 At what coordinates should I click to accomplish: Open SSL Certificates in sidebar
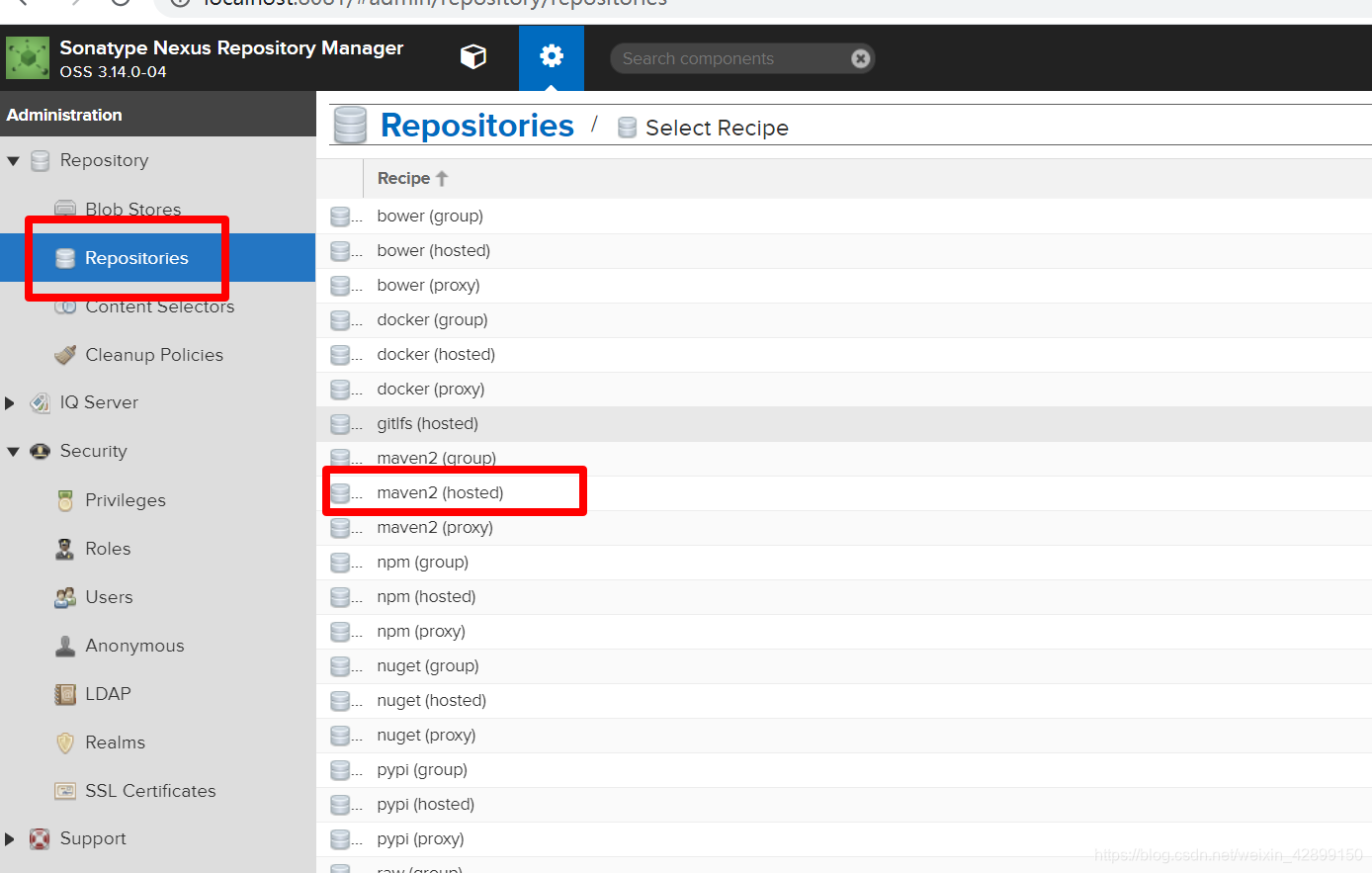[x=150, y=791]
